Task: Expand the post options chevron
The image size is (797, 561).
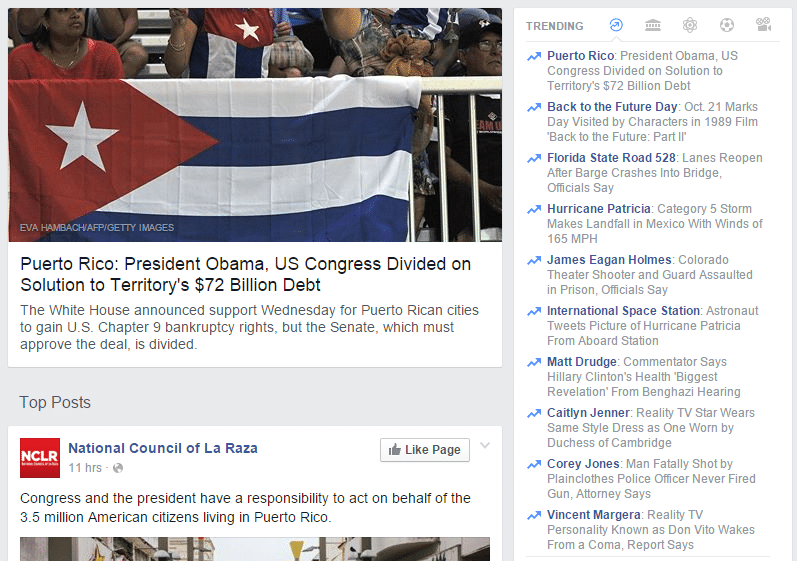Action: click(x=485, y=446)
